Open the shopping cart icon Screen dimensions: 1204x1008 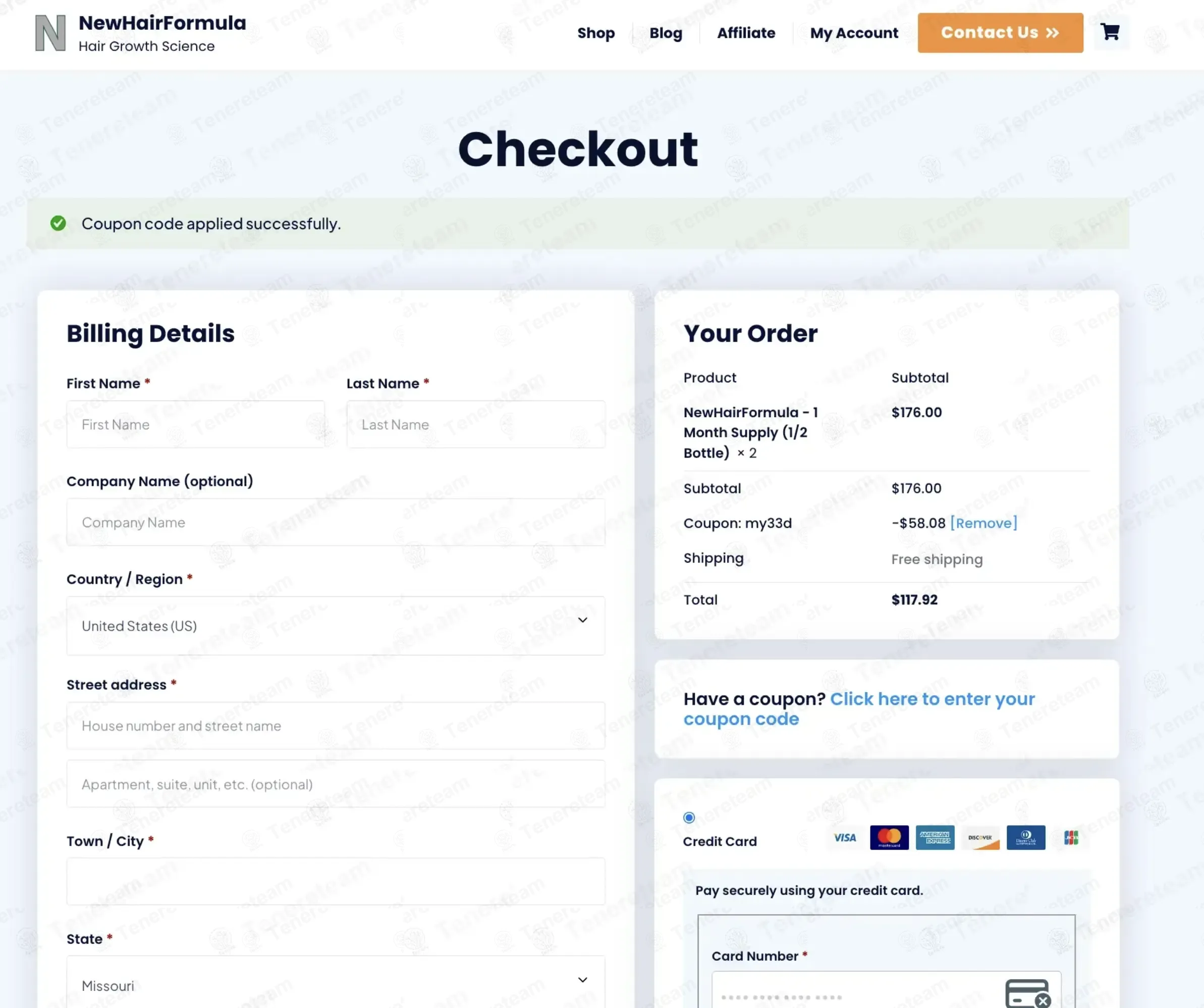1111,32
